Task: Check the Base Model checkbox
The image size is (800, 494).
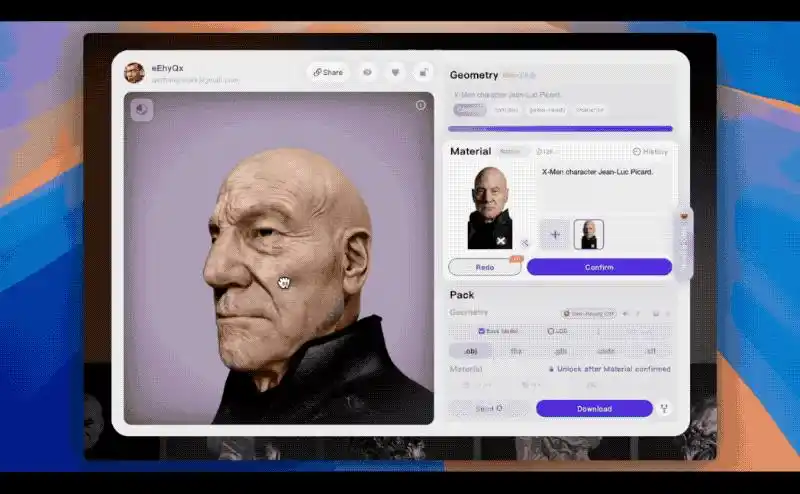Action: click(x=481, y=331)
